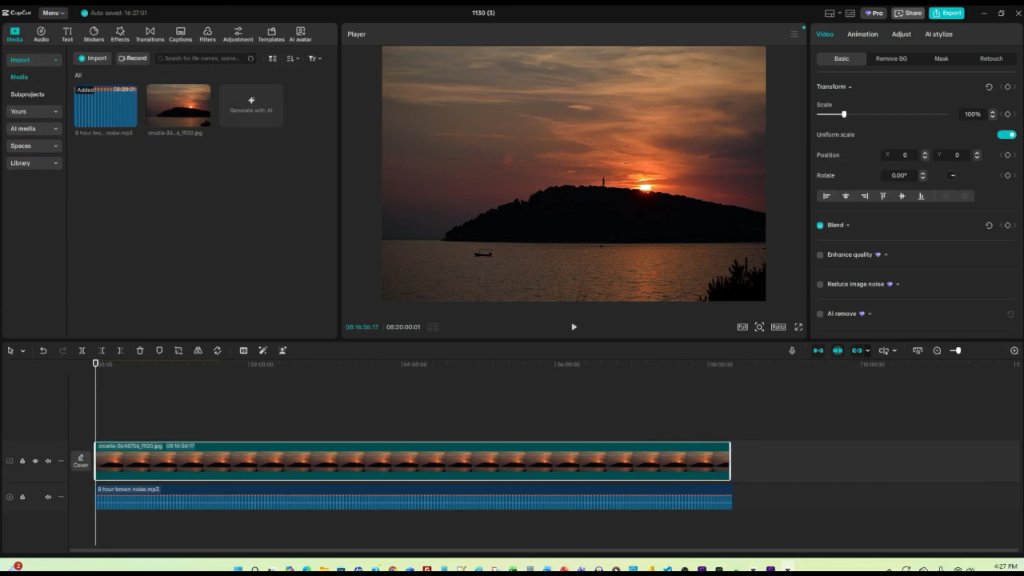
Task: Play the video in the player
Action: click(574, 327)
